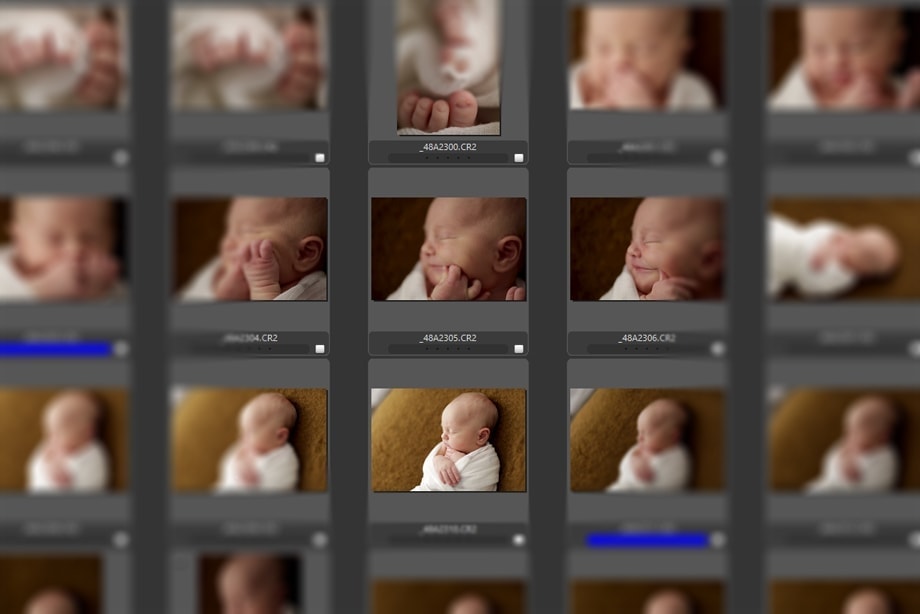The height and width of the screenshot is (614, 920).
Task: Select the _48A2306.CR2 filename label
Action: coord(647,338)
